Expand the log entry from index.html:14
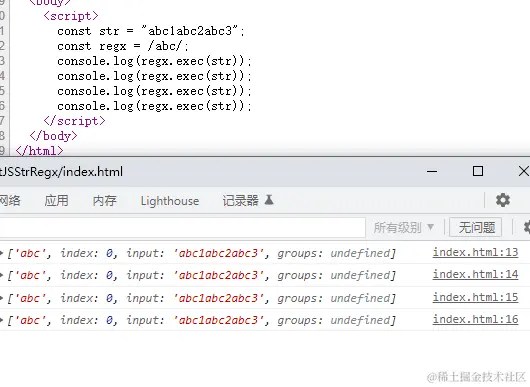 coord(2,275)
